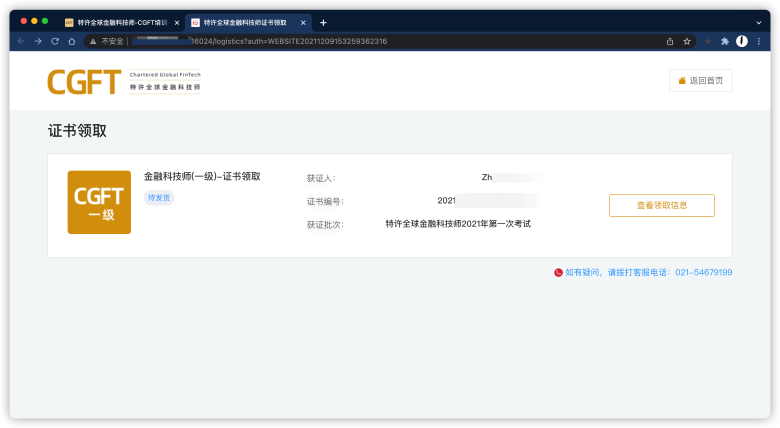780x428 pixels.
Task: Click the red phone icon
Action: (x=558, y=272)
